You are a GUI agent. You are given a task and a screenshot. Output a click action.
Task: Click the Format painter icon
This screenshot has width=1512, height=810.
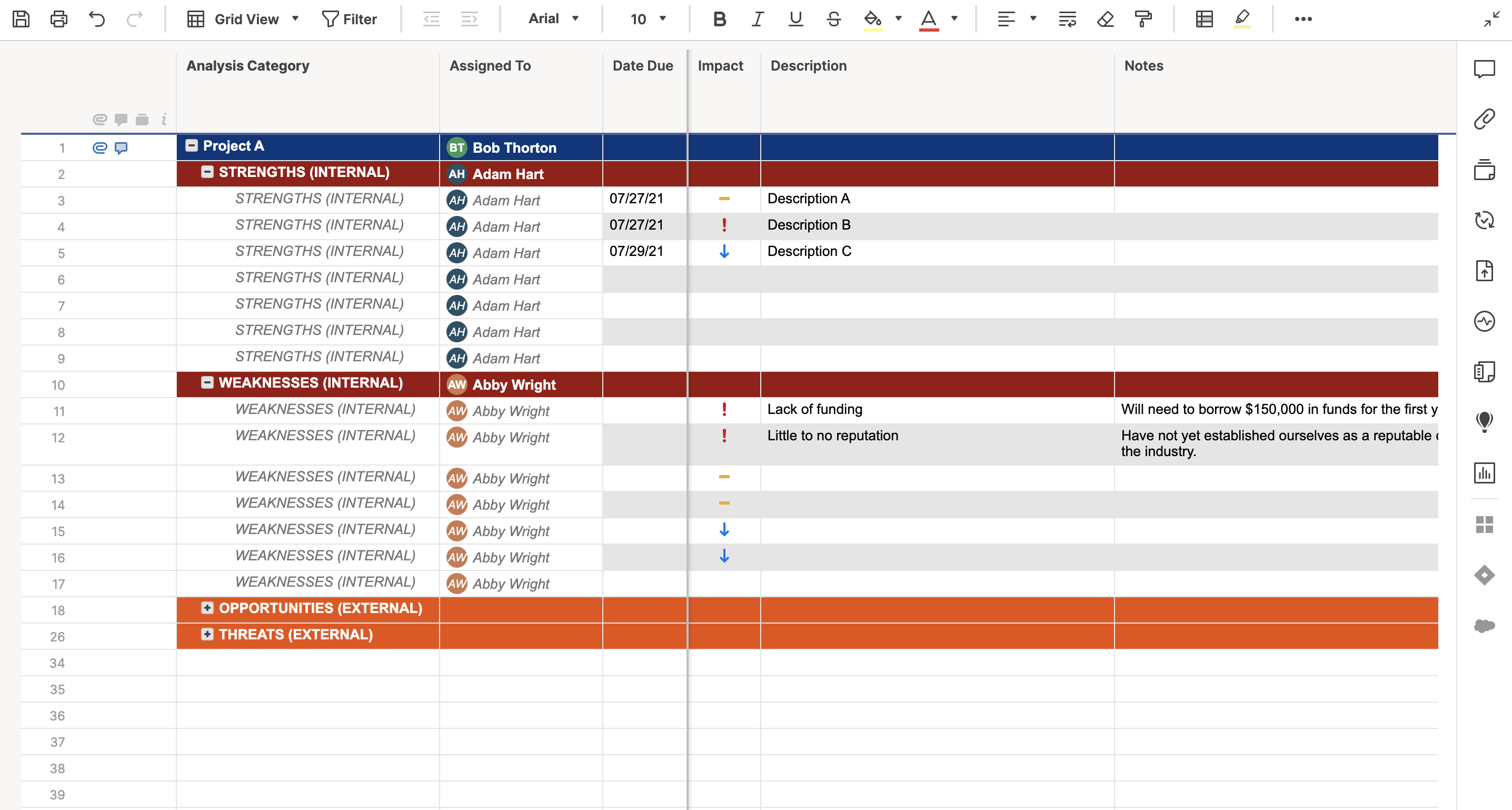click(1143, 19)
